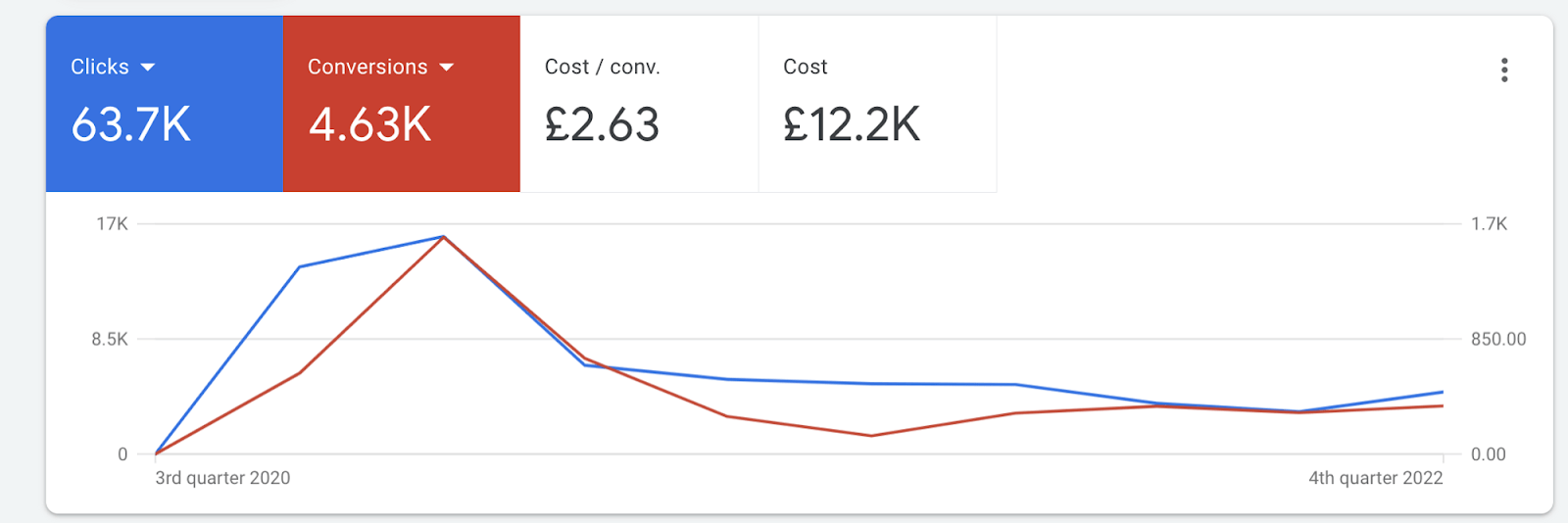Click the 4th quarter 2022 axis label
The width and height of the screenshot is (1568, 523).
[1376, 478]
